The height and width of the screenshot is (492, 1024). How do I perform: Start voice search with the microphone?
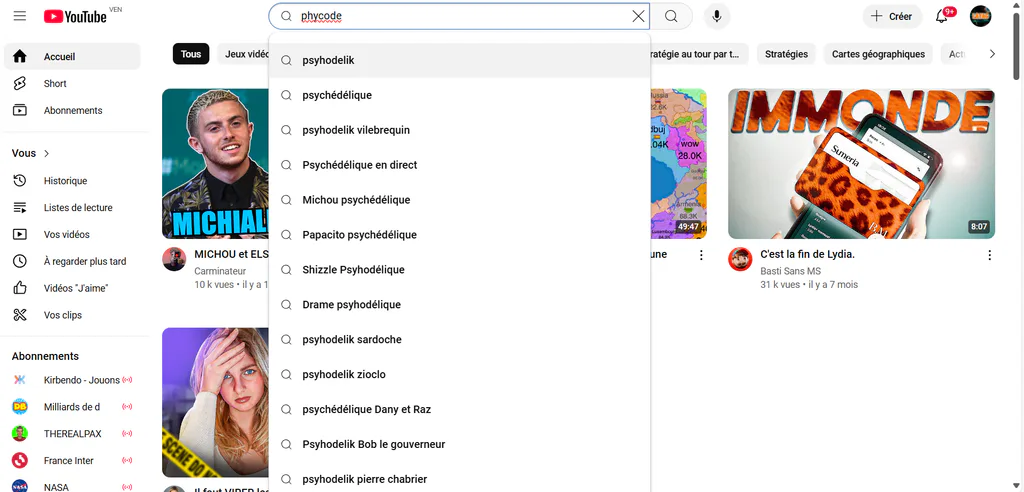click(716, 16)
